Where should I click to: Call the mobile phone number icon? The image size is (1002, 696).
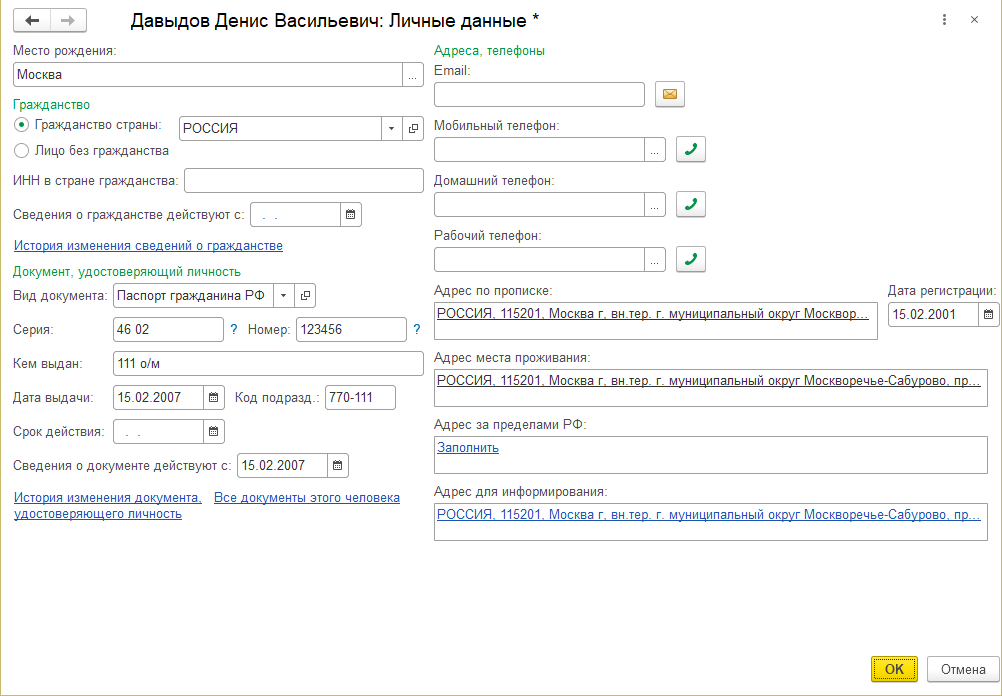point(691,150)
